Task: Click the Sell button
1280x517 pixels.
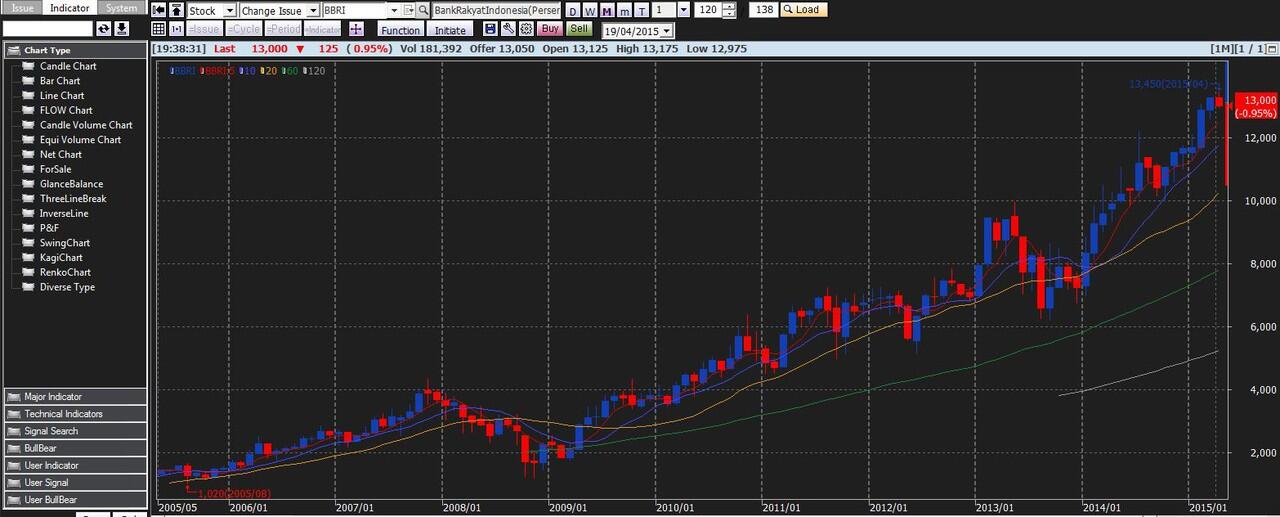Action: coord(579,29)
